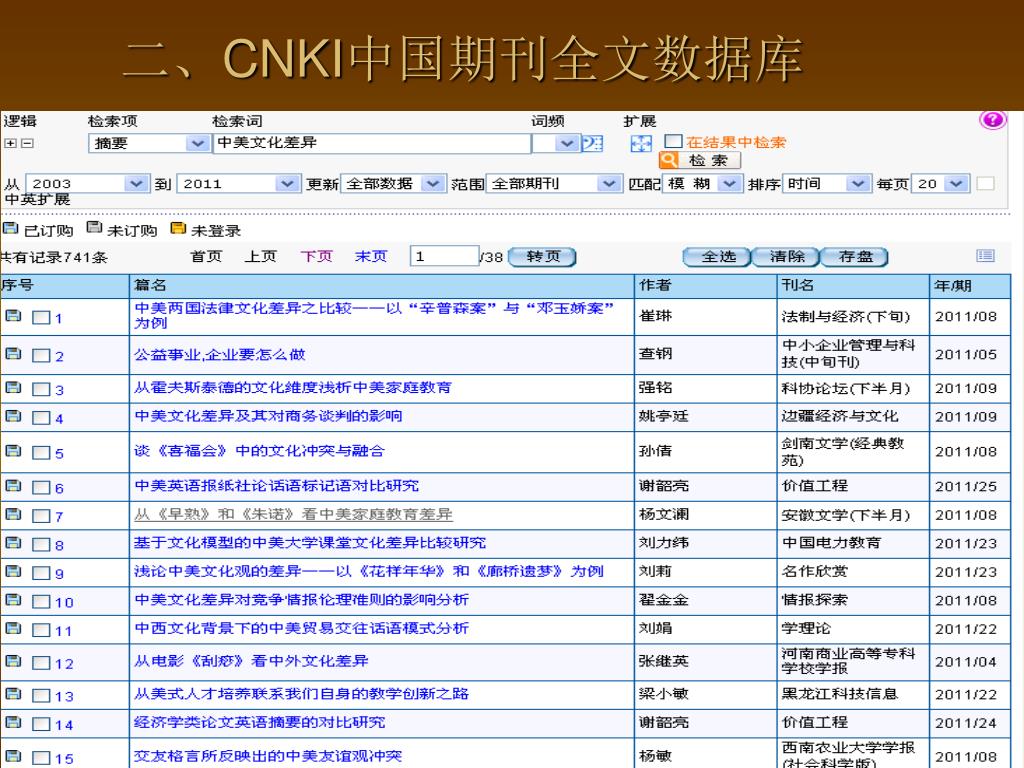Click the 已订购 legend icon
The image size is (1024, 768).
point(10,228)
